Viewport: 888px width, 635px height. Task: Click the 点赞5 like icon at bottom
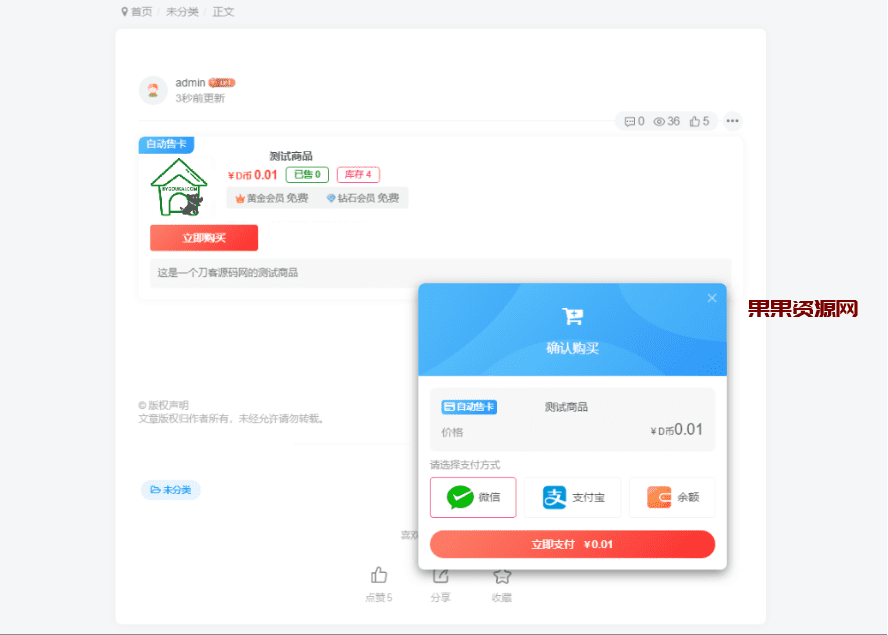tap(378, 575)
